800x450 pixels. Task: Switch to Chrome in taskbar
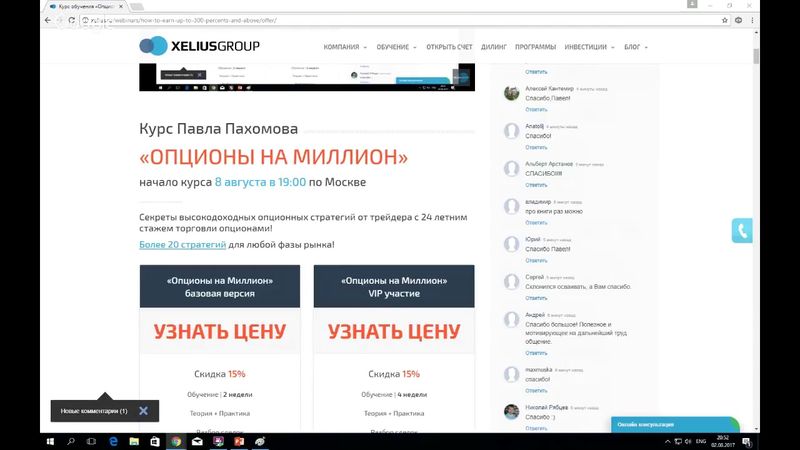tap(176, 441)
